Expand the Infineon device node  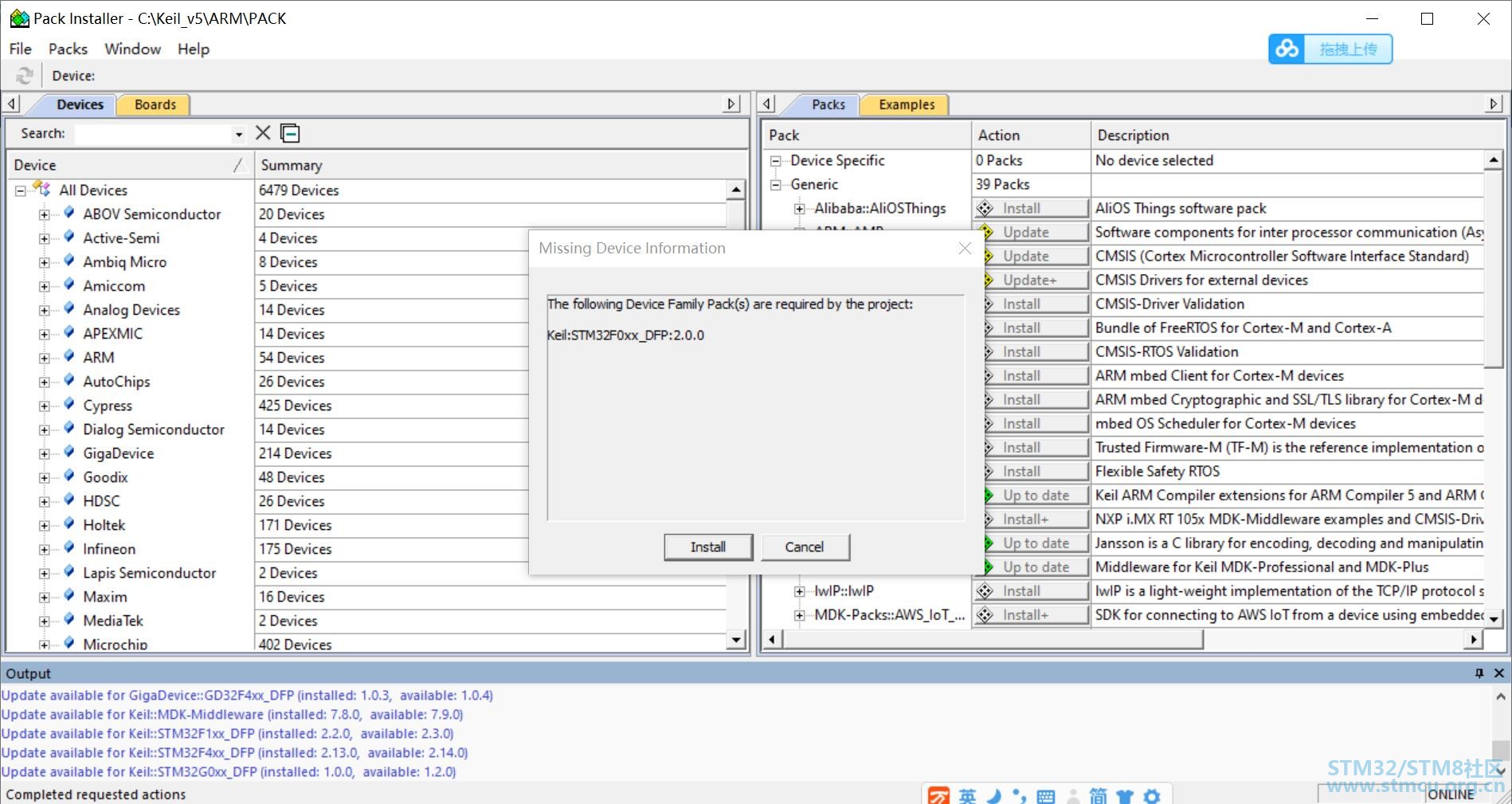point(45,549)
